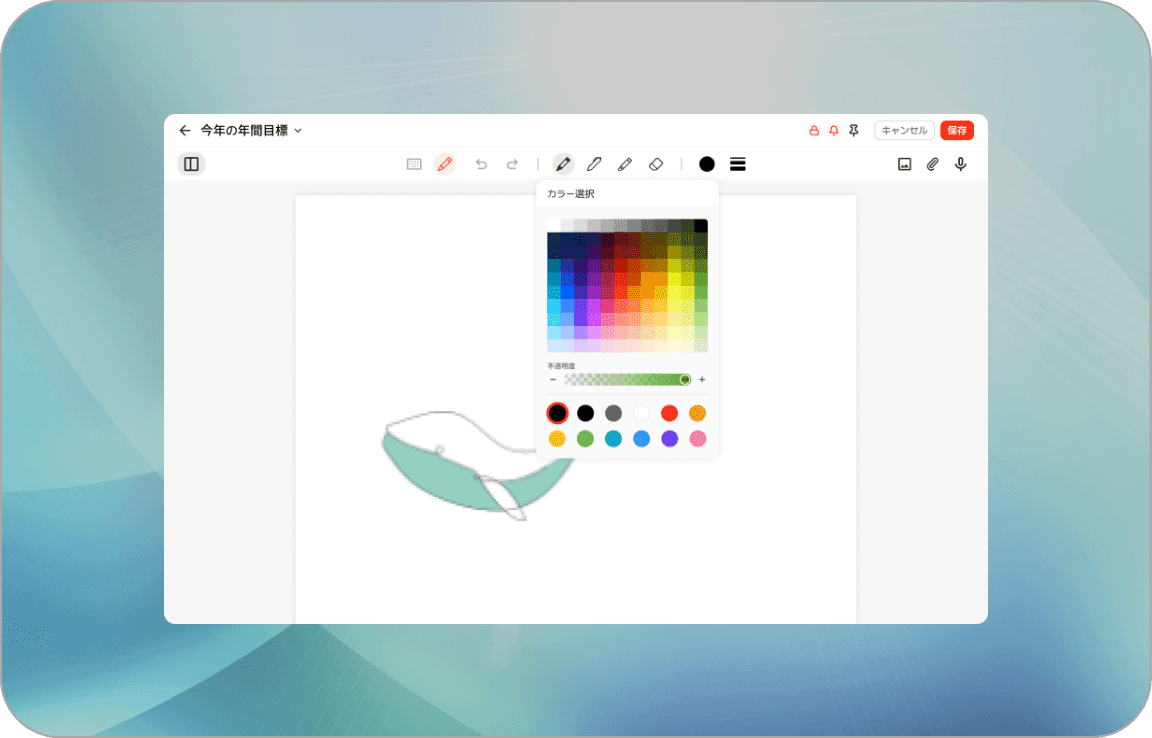Toggle the sidebar panel icon
Viewport: 1152px width, 738px height.
(x=191, y=164)
